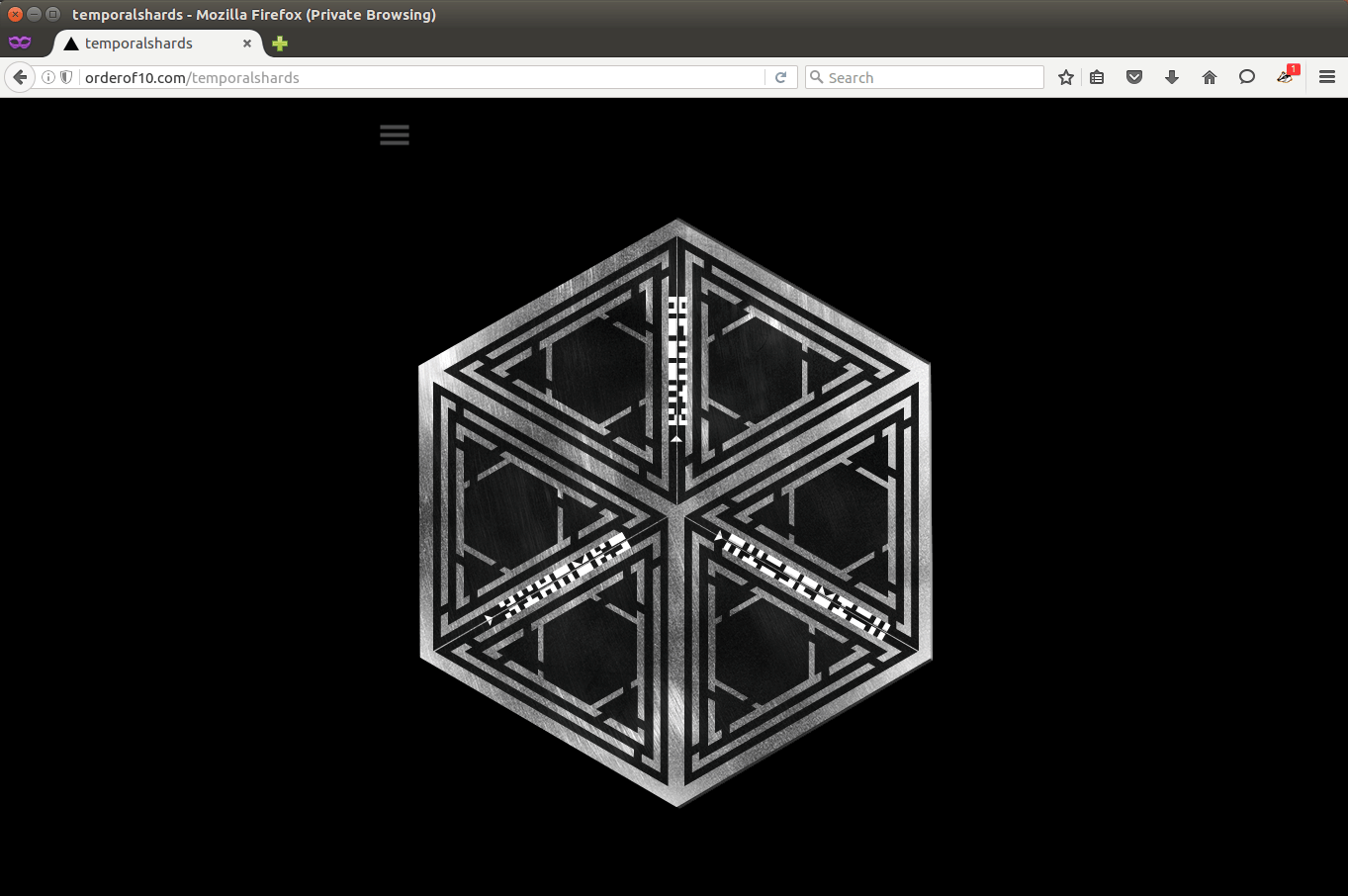This screenshot has height=896, width=1348.
Task: Open the Firefox hamburger menu
Action: pyautogui.click(x=1327, y=77)
